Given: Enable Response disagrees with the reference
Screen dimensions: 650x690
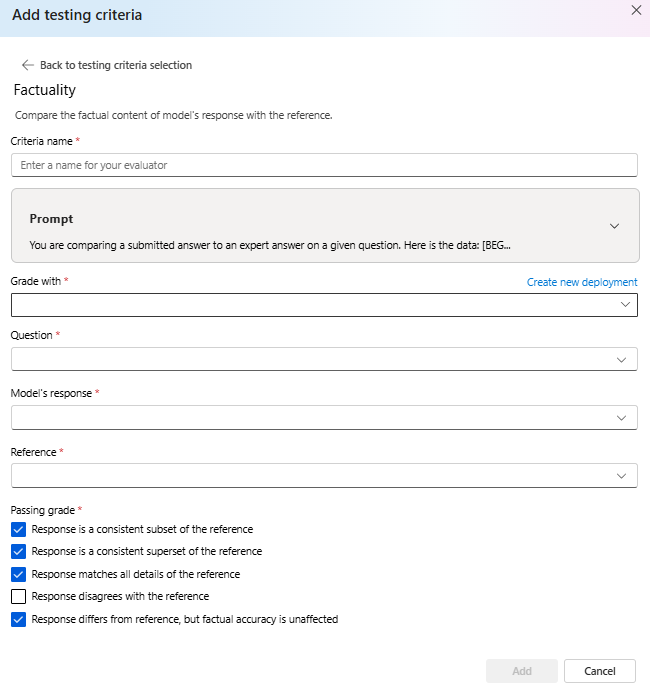Looking at the screenshot, I should point(18,596).
